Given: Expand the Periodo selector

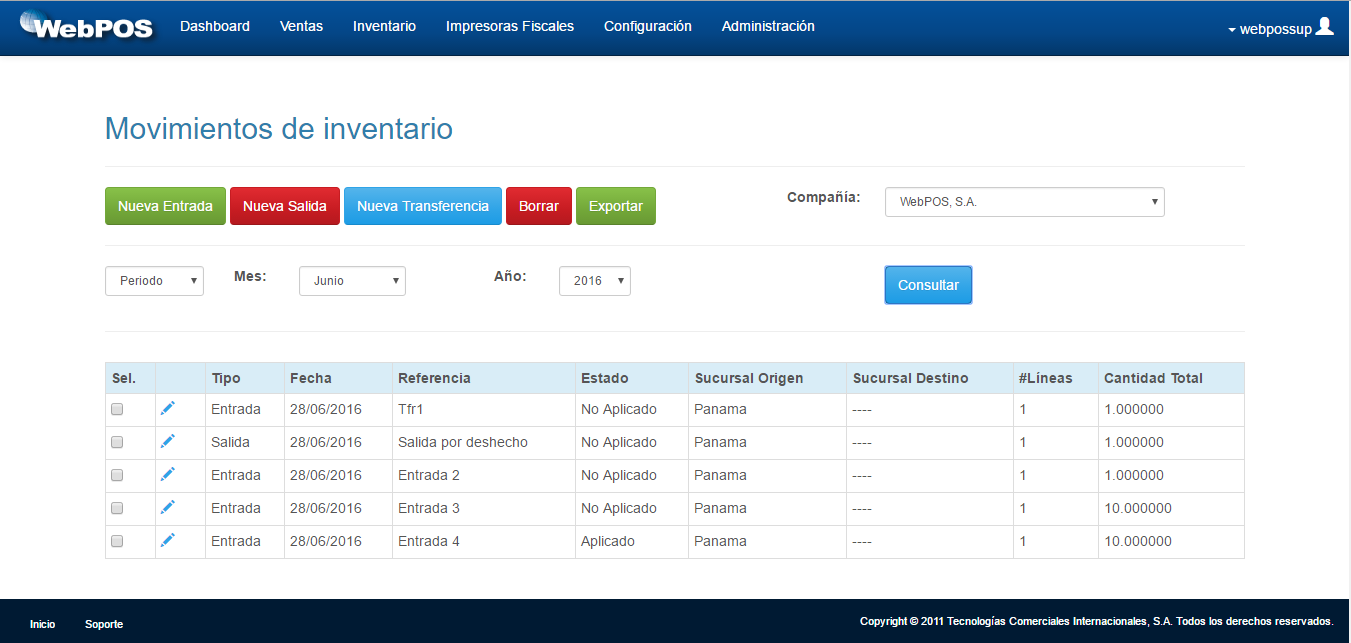Looking at the screenshot, I should (153, 281).
